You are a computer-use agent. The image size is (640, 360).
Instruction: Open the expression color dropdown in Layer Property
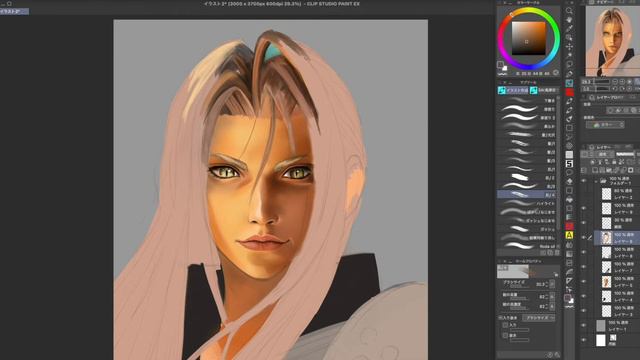pos(605,125)
